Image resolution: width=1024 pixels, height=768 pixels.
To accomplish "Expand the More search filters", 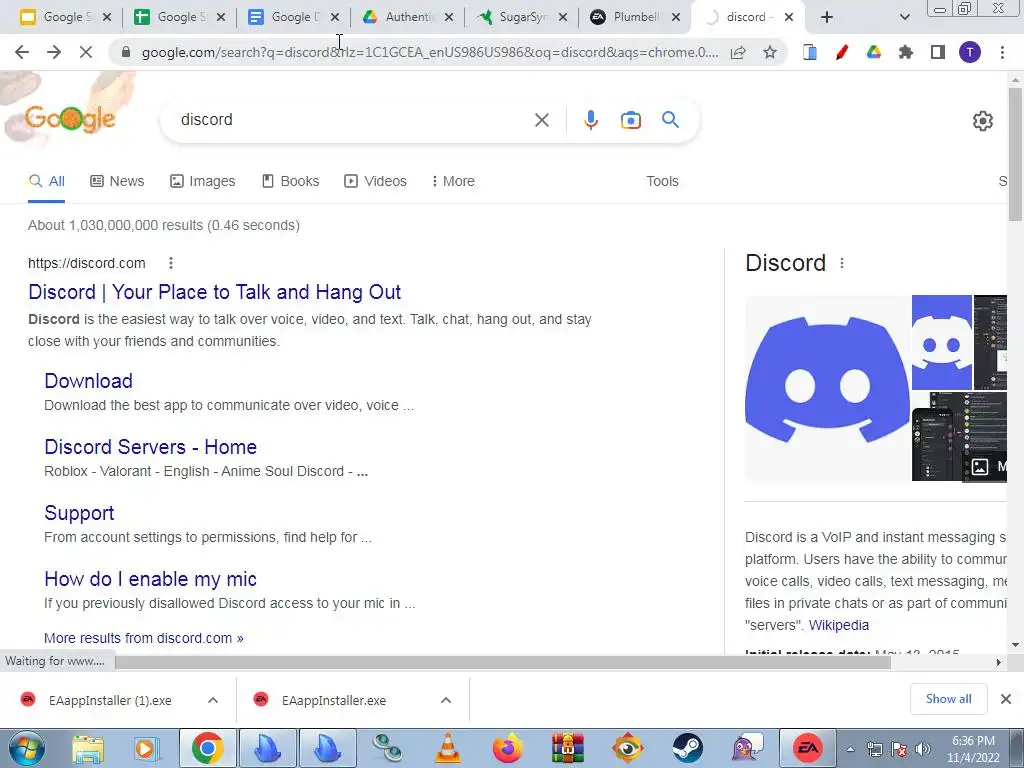I will (x=453, y=181).
